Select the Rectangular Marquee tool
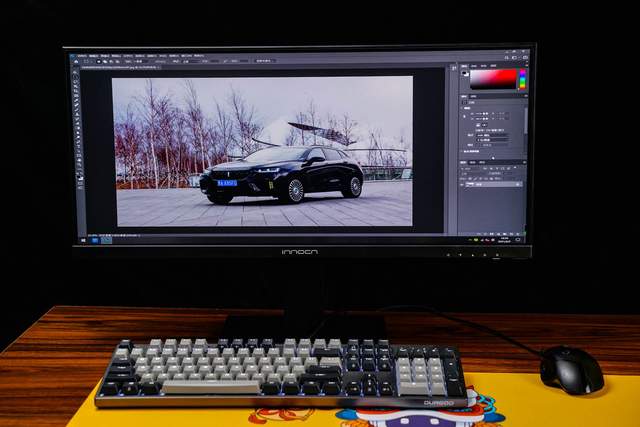 (76, 77)
